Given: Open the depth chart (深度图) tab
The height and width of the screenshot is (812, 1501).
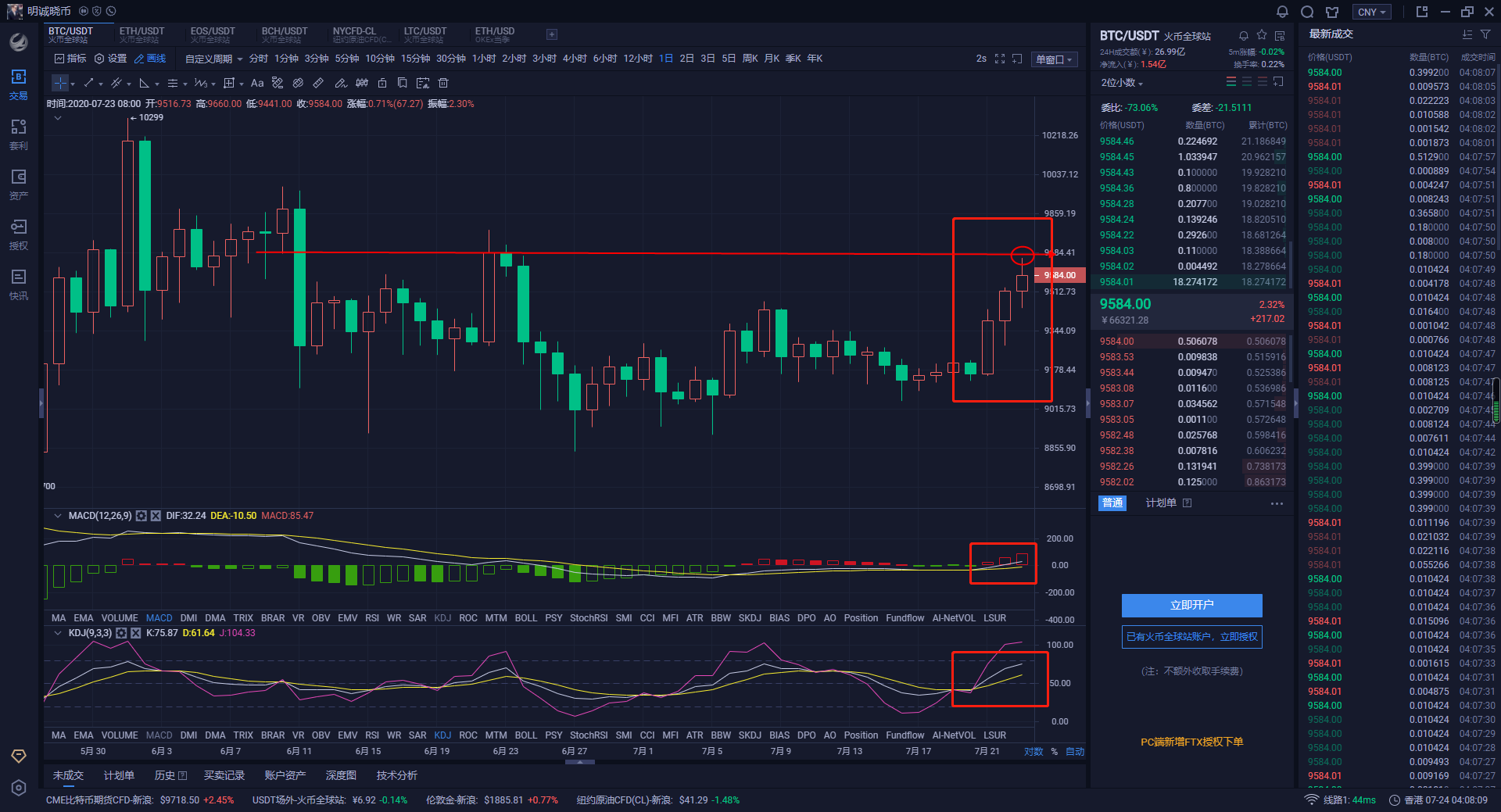Looking at the screenshot, I should (341, 775).
